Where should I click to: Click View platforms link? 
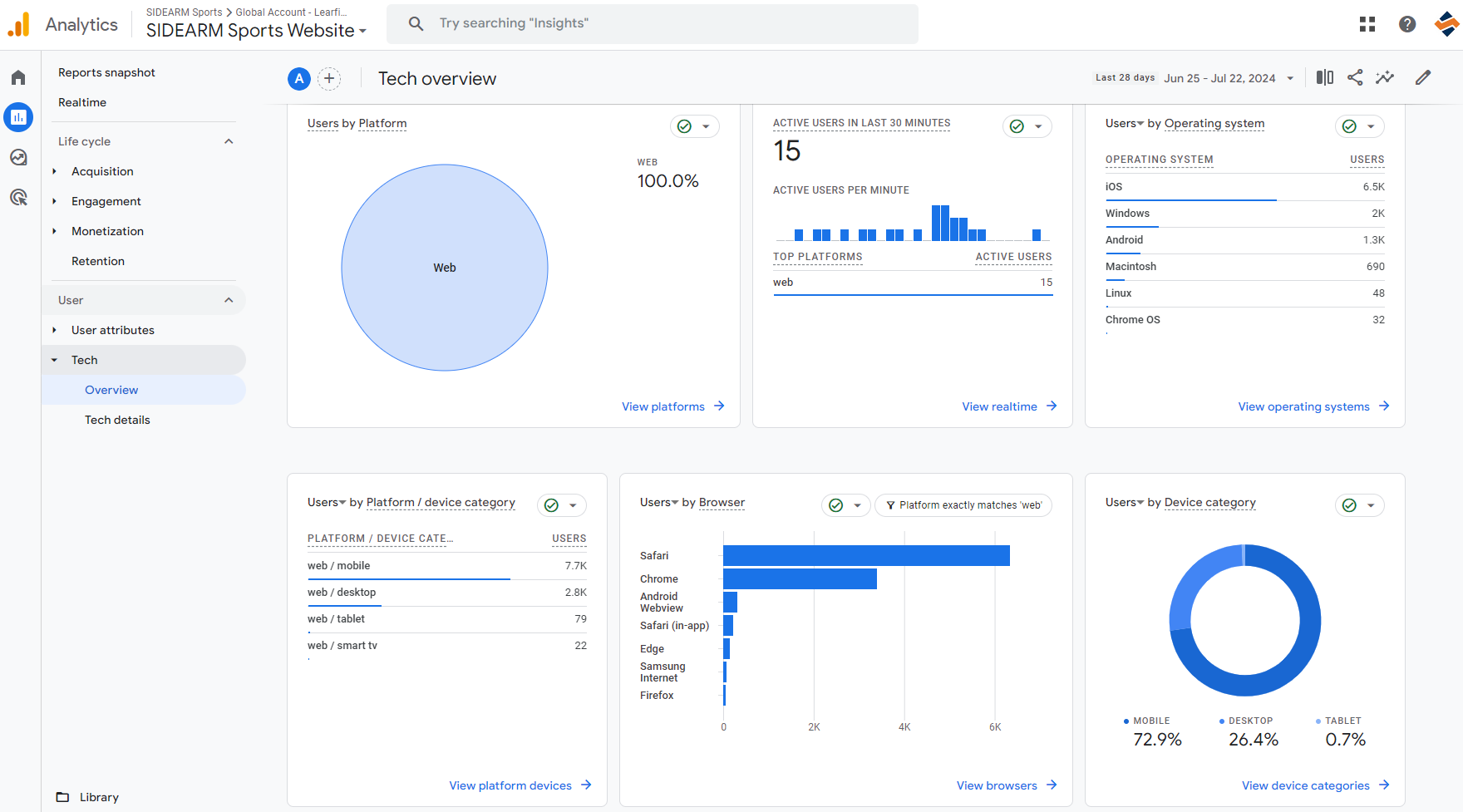pos(663,406)
